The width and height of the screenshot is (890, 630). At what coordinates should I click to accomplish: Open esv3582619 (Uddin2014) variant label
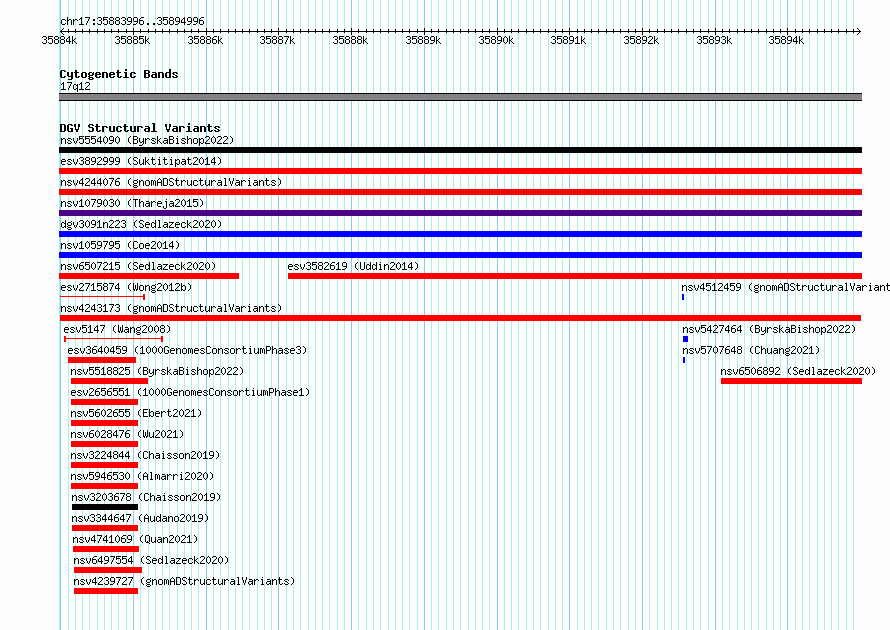(x=353, y=266)
